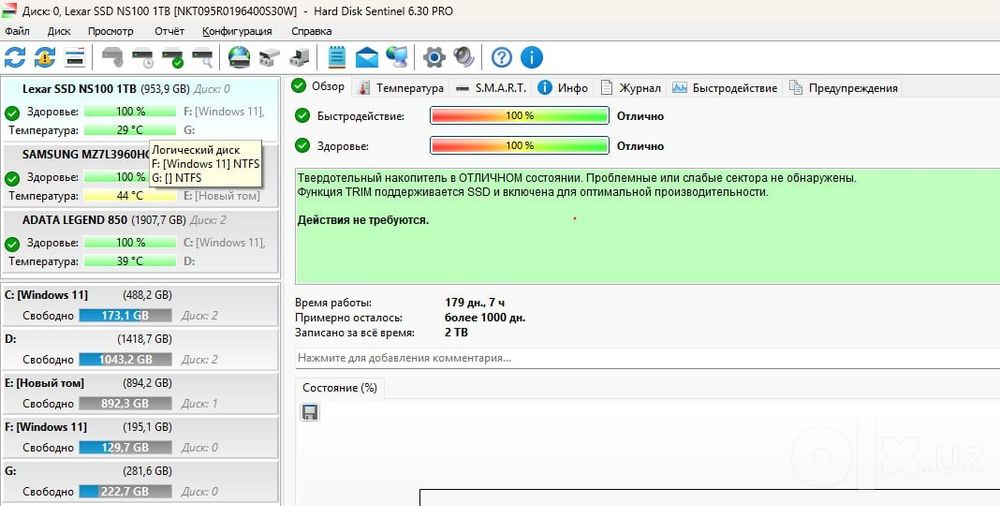Click Lexar SSD health check icon
This screenshot has height=506, width=1000.
12,114
